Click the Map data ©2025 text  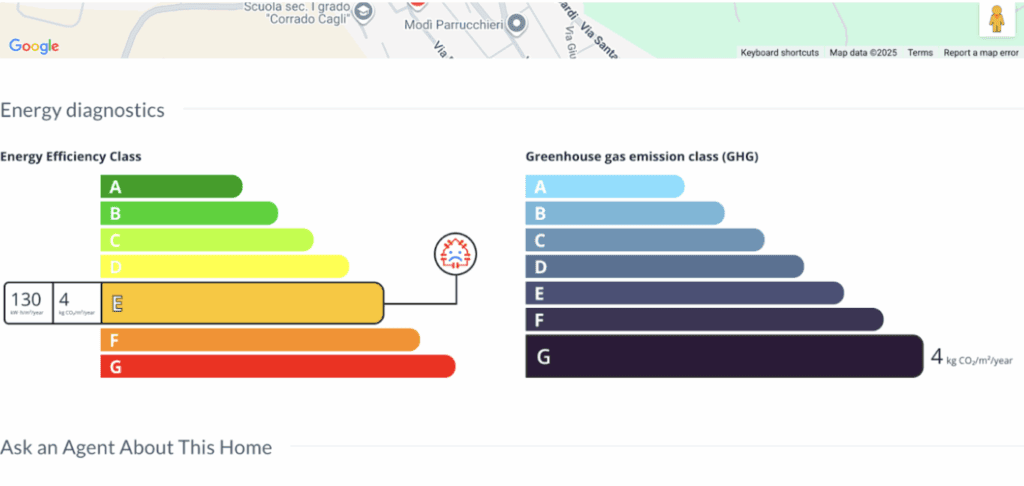[863, 53]
